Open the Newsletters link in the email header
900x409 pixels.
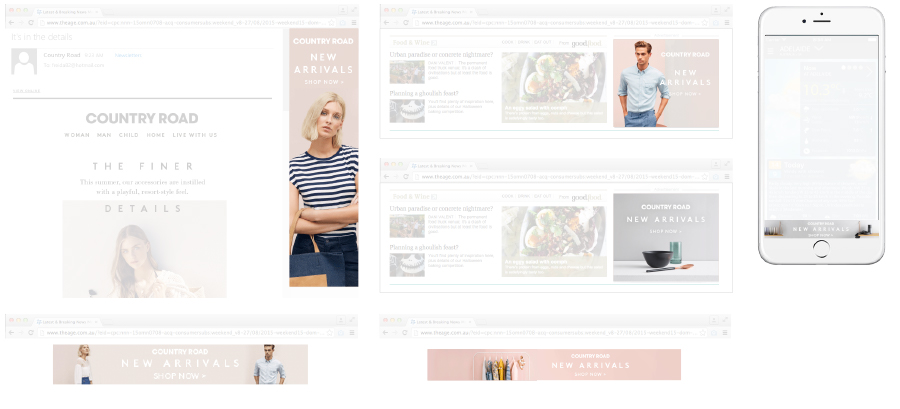(x=127, y=55)
